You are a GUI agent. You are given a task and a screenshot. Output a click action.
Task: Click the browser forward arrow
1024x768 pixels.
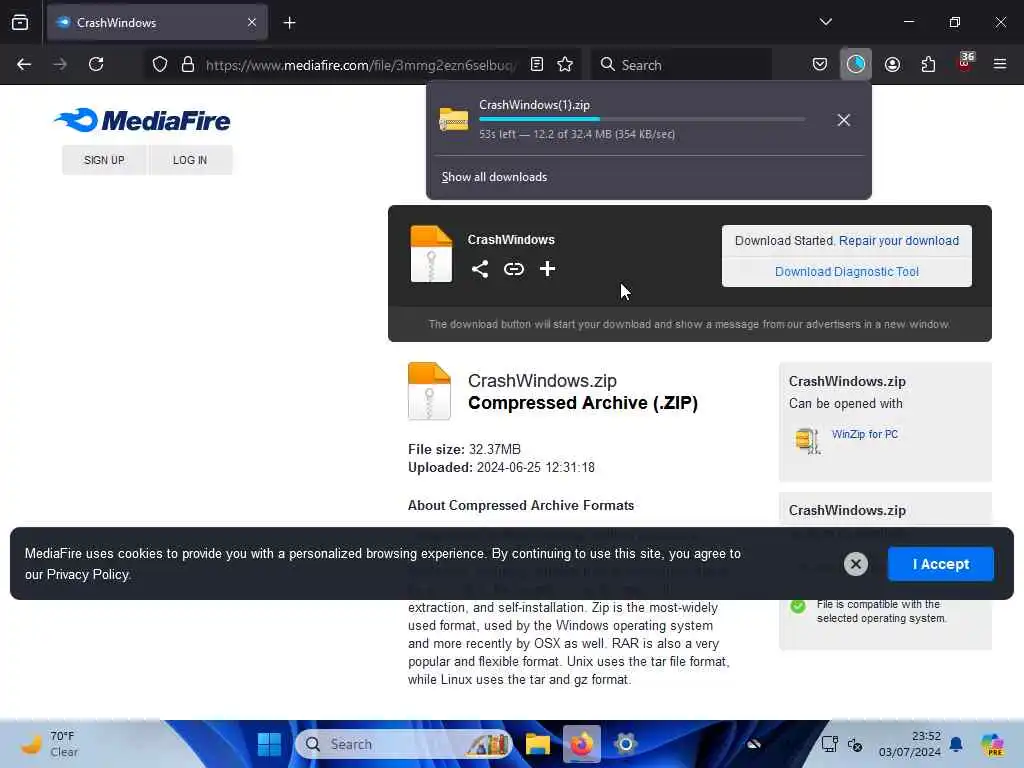click(x=60, y=64)
